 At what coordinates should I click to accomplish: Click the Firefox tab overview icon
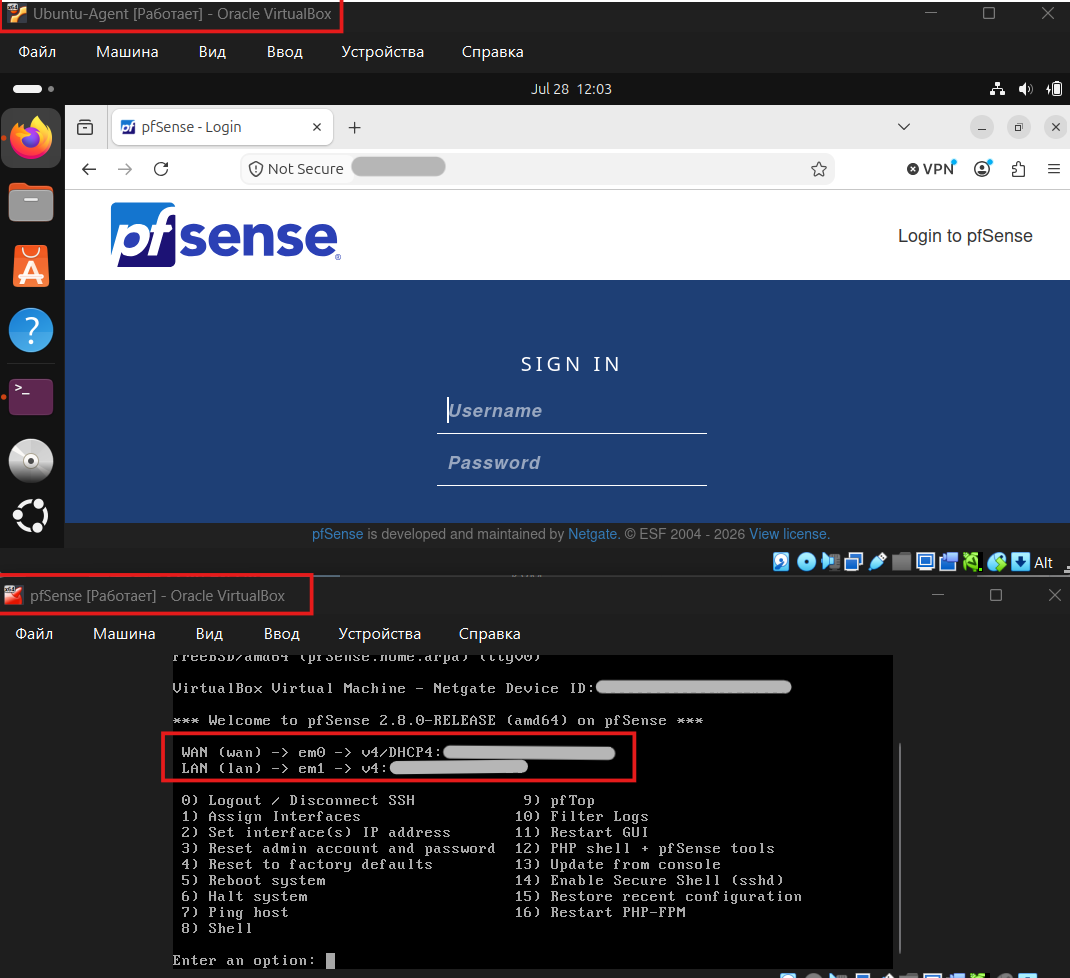point(85,127)
